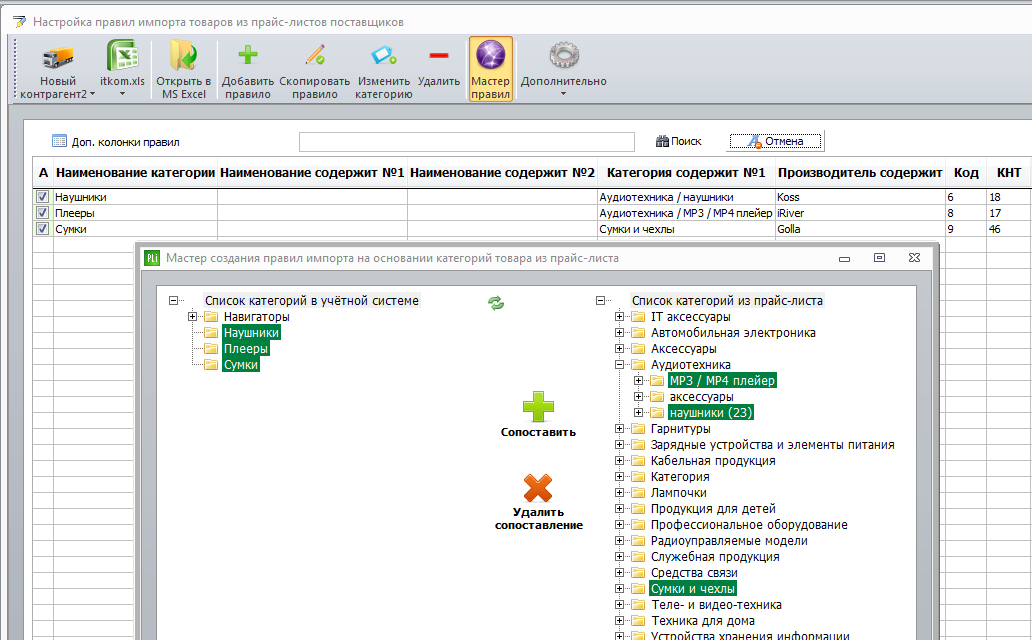Collapse Список категорий в учётной системе root
Viewport: 1032px width, 640px height.
coord(173,300)
